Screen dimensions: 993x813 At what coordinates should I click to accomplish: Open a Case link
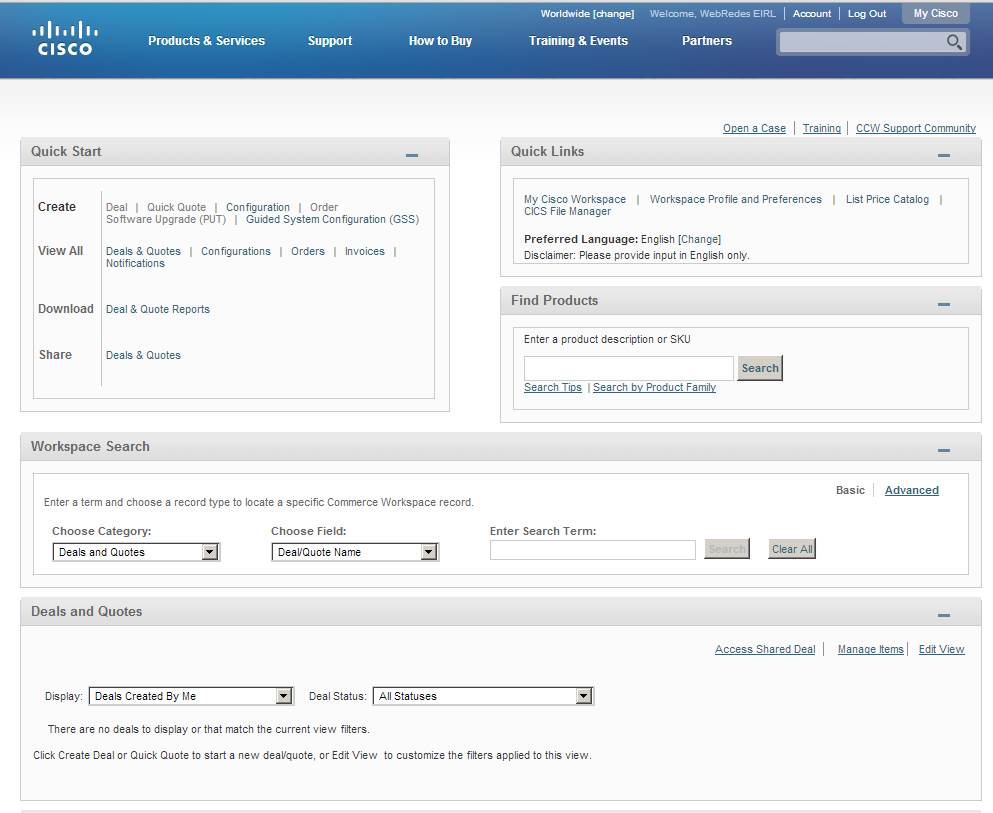coord(754,128)
